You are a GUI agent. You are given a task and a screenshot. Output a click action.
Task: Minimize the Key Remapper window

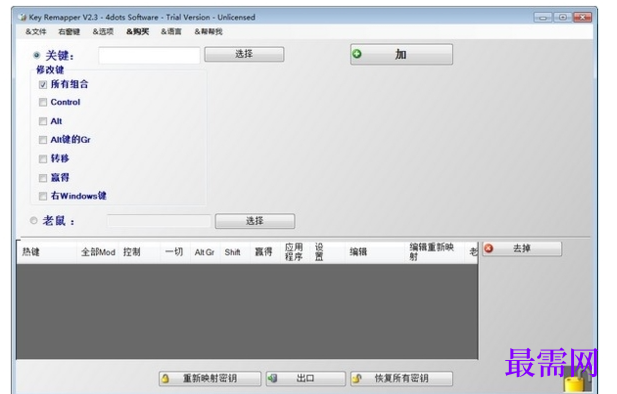[x=543, y=17]
